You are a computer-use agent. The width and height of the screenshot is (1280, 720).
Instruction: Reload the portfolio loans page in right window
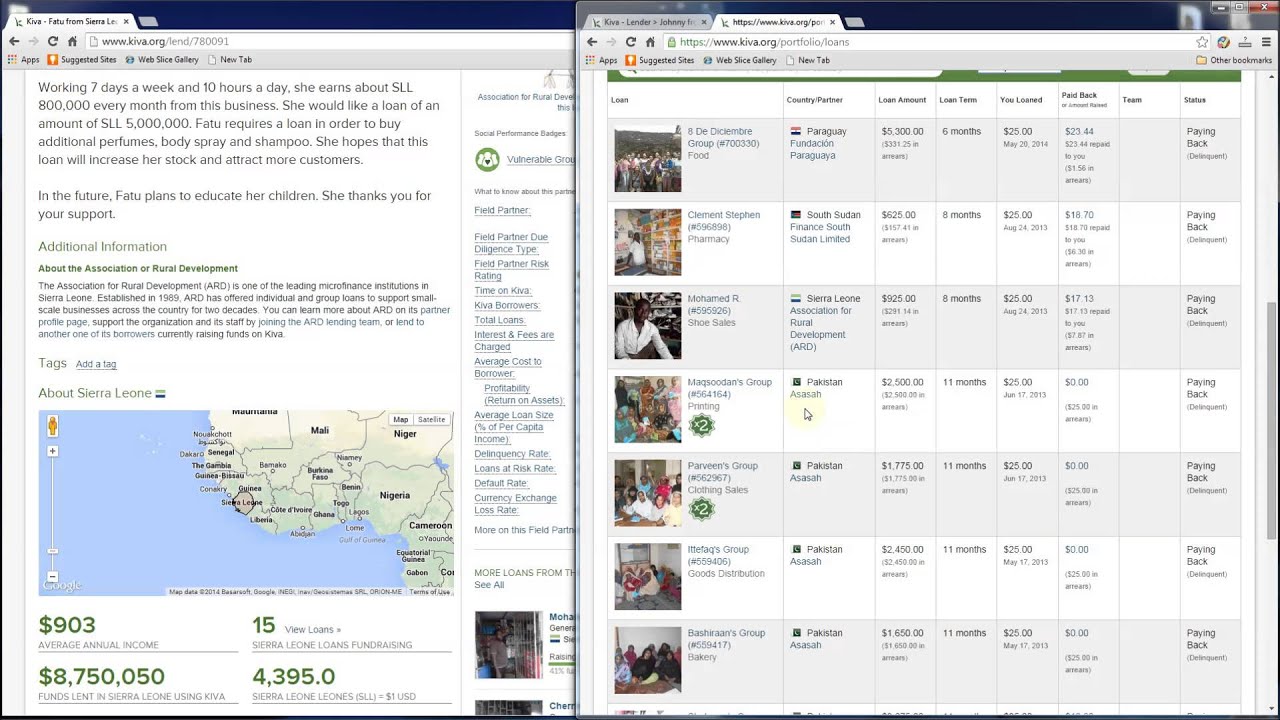coord(630,42)
